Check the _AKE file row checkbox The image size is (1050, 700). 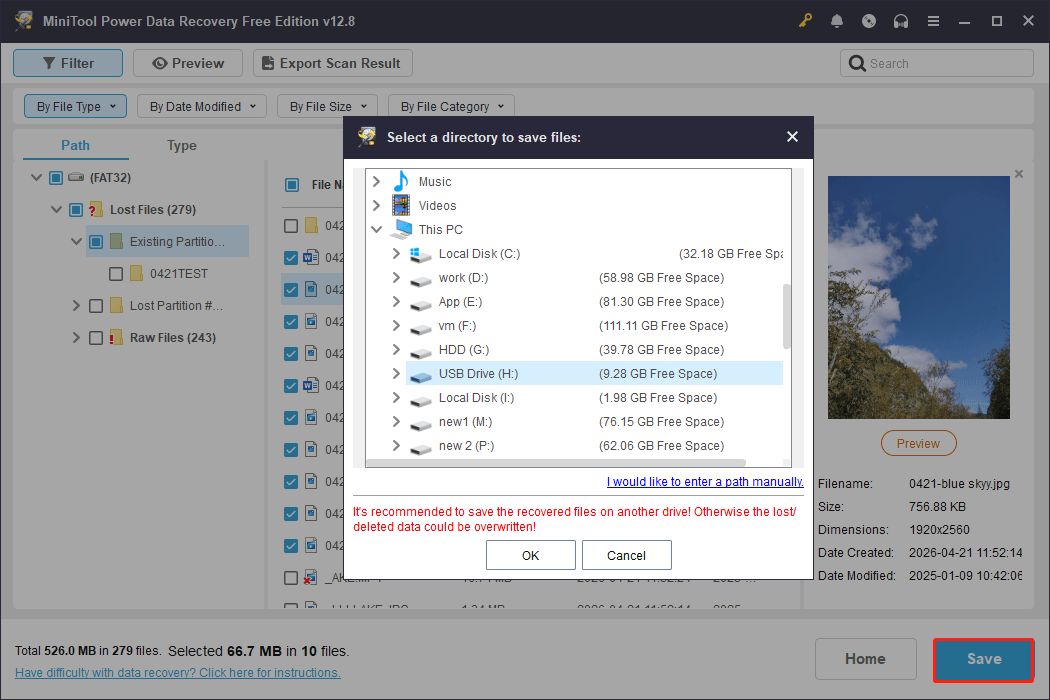pyautogui.click(x=291, y=577)
